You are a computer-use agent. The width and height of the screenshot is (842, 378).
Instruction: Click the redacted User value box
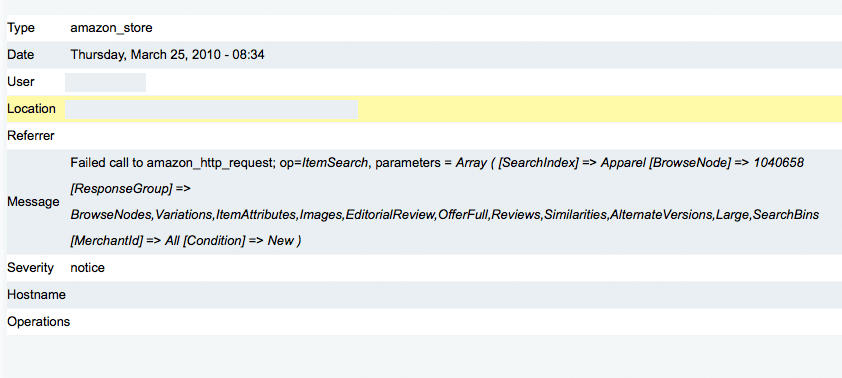coord(105,82)
